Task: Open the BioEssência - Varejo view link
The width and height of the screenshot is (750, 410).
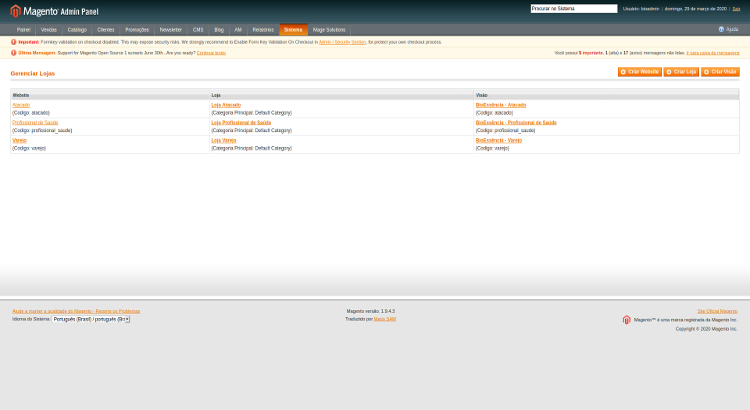Action: [499, 141]
